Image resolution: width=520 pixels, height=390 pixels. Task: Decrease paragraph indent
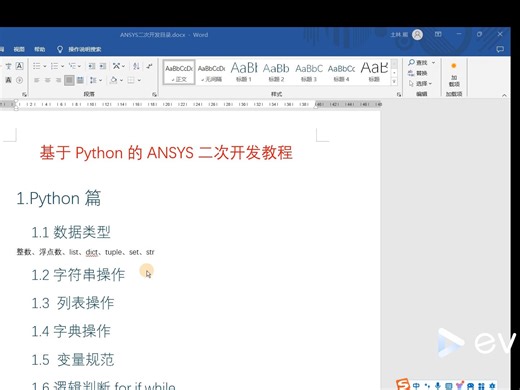coord(92,66)
